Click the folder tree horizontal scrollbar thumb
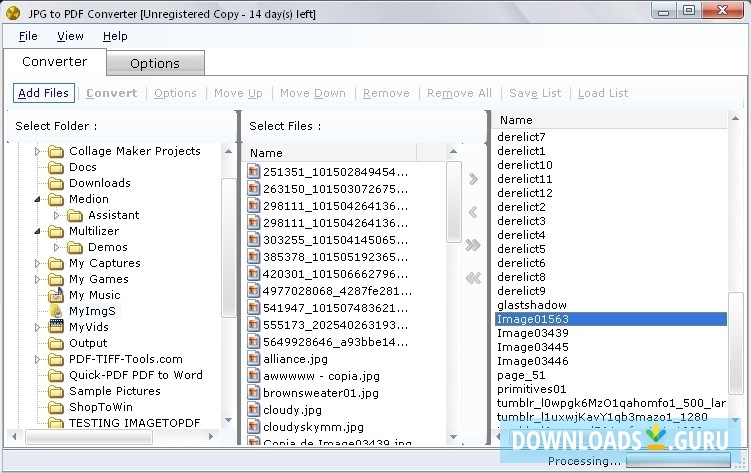This screenshot has height=473, width=751. tap(89, 437)
